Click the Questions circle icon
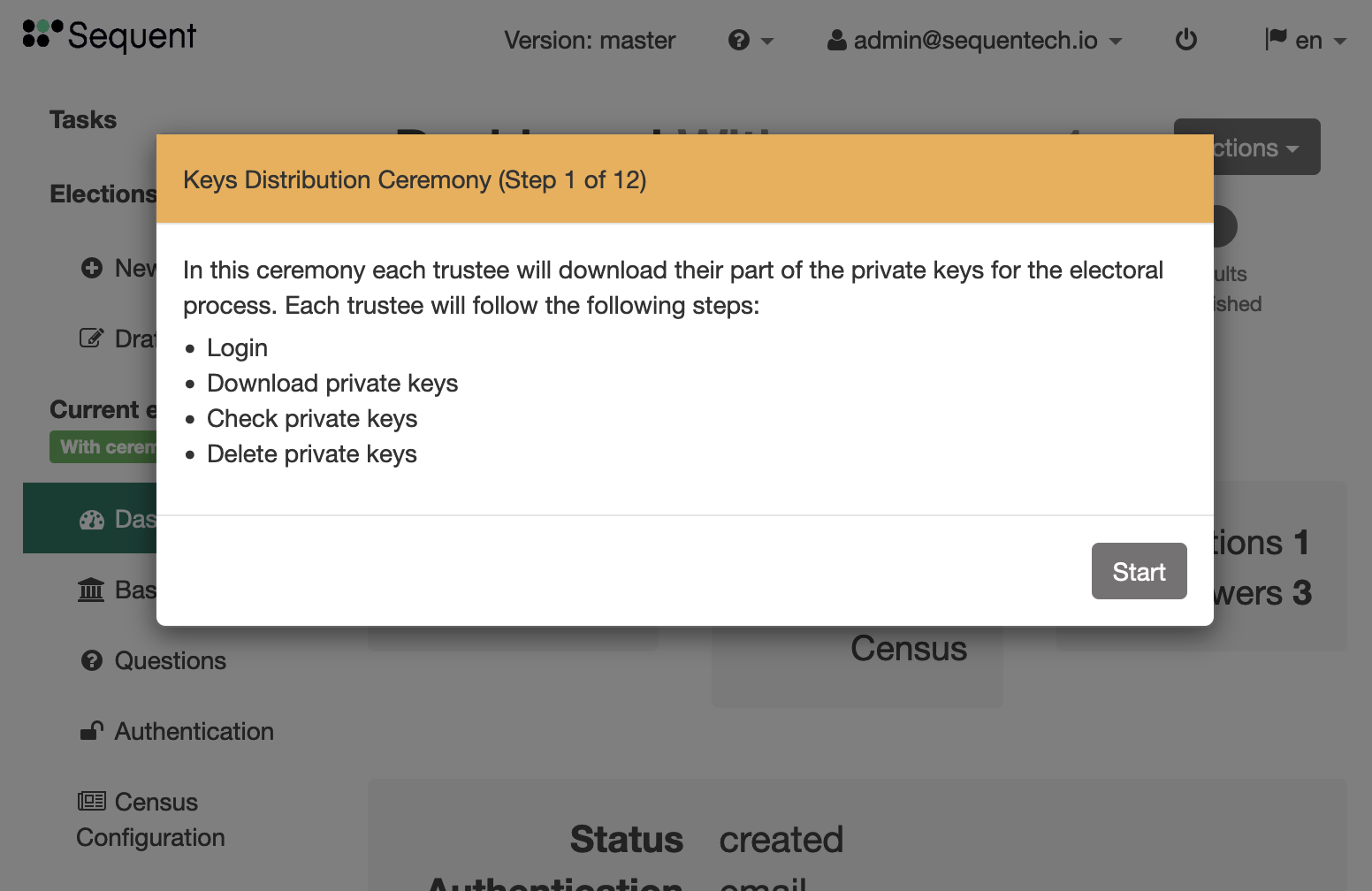Screen dimensions: 1372x891 coord(92,660)
